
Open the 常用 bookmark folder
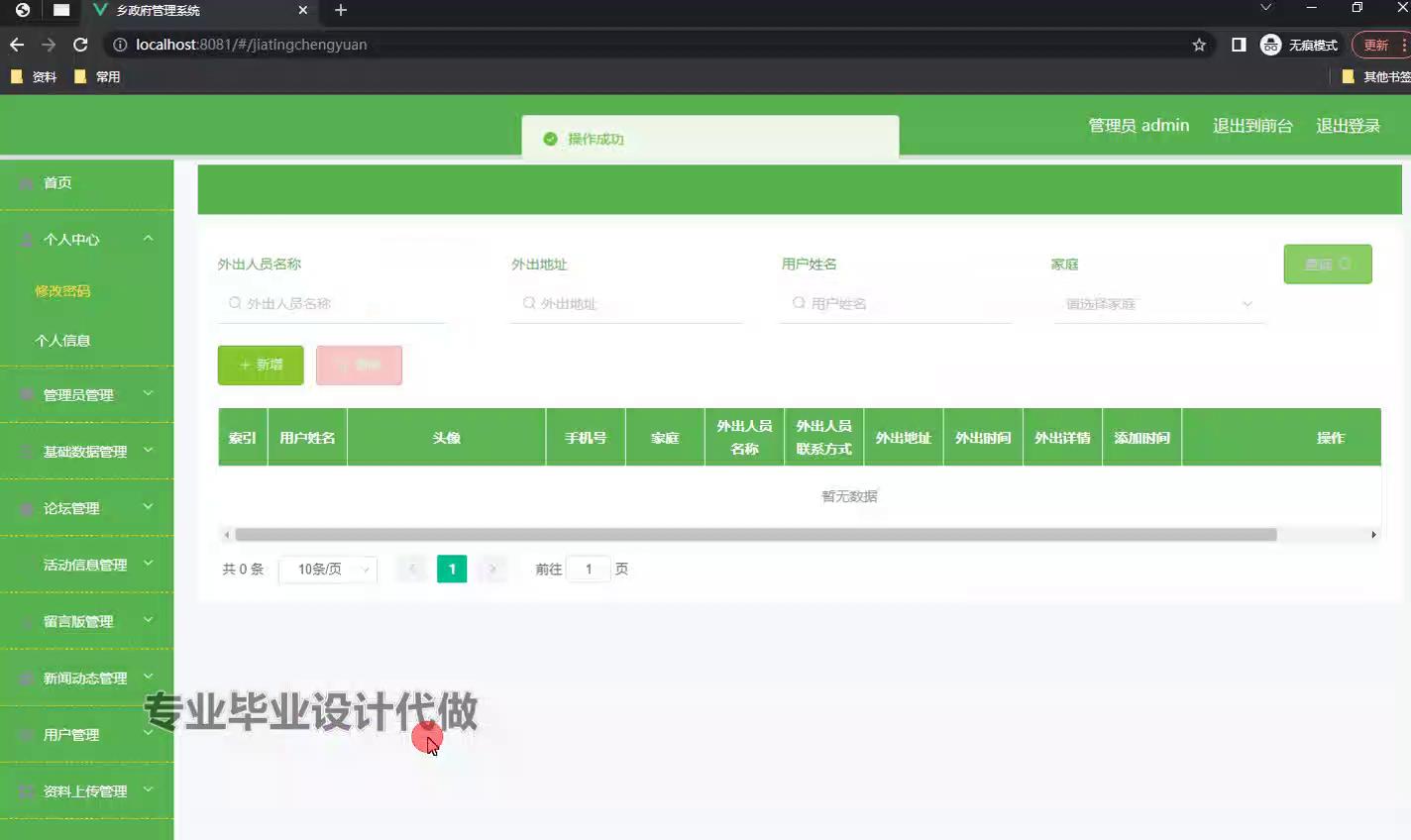click(x=97, y=76)
